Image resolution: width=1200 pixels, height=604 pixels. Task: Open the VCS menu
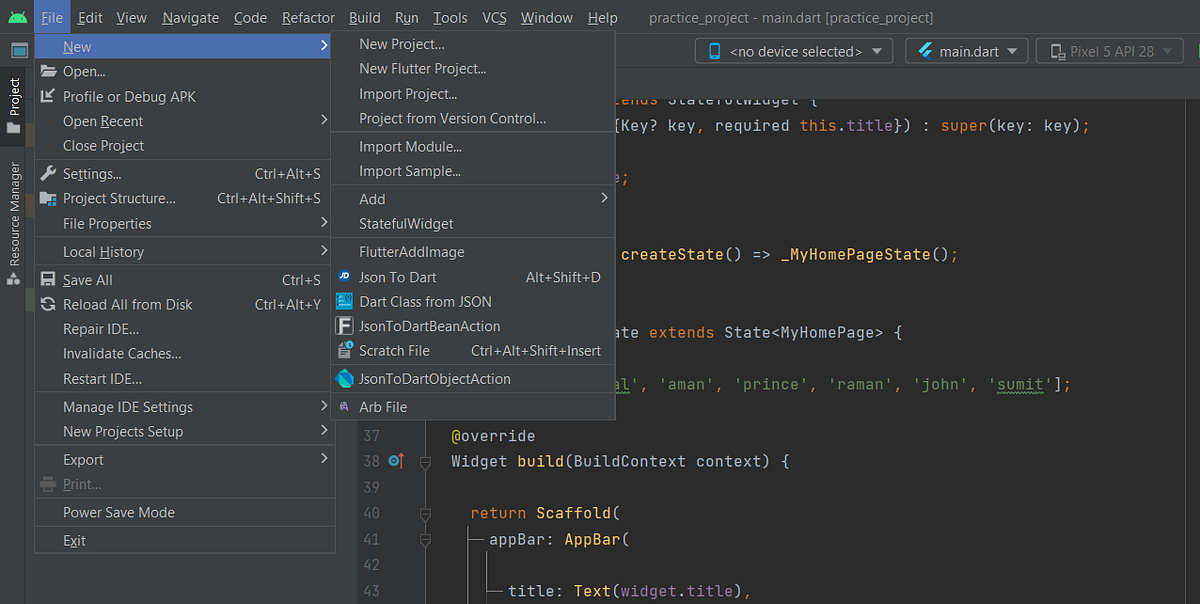[x=495, y=17]
